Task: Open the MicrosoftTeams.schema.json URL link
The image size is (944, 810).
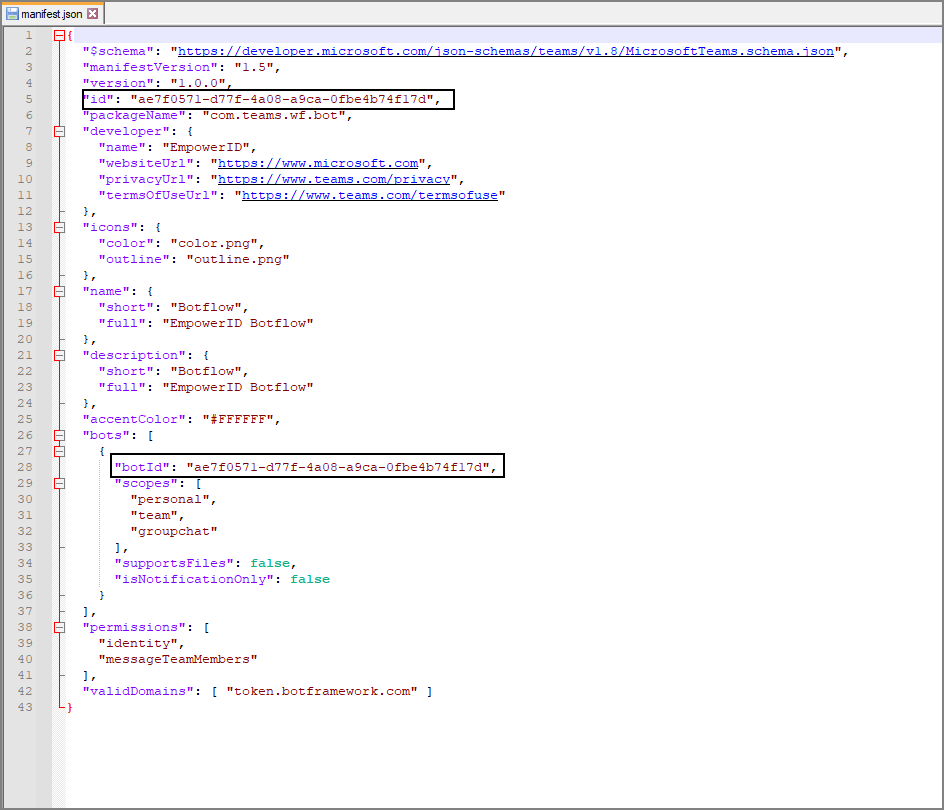Action: (509, 51)
